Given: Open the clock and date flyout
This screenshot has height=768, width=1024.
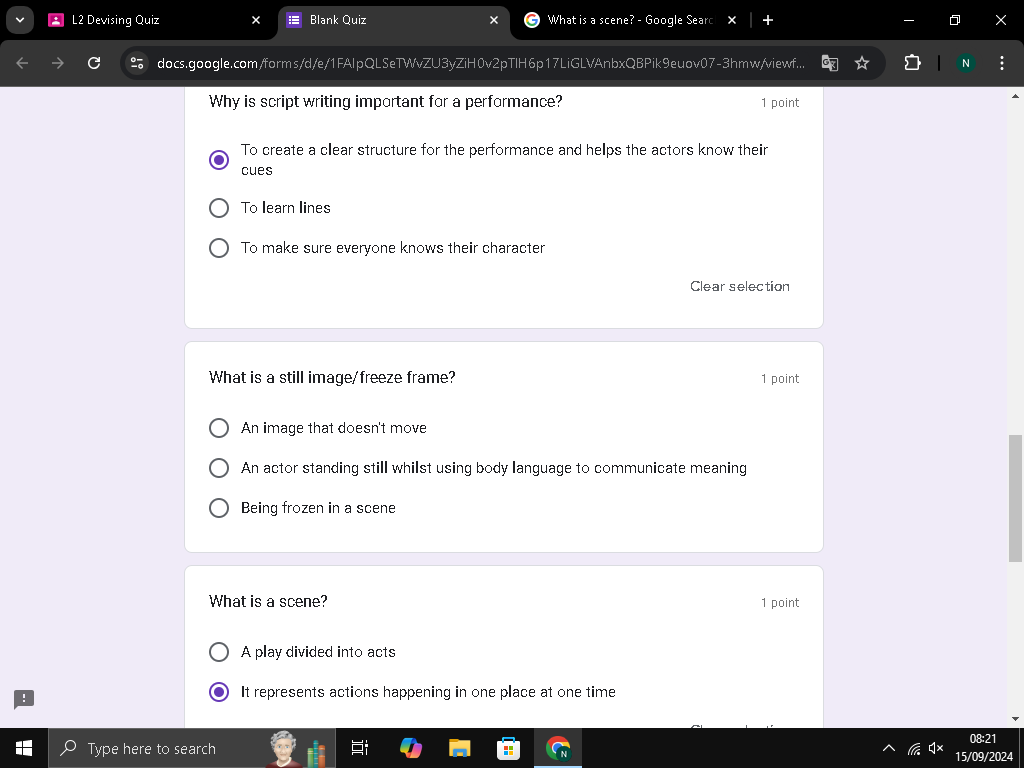Looking at the screenshot, I should pyautogui.click(x=984, y=748).
